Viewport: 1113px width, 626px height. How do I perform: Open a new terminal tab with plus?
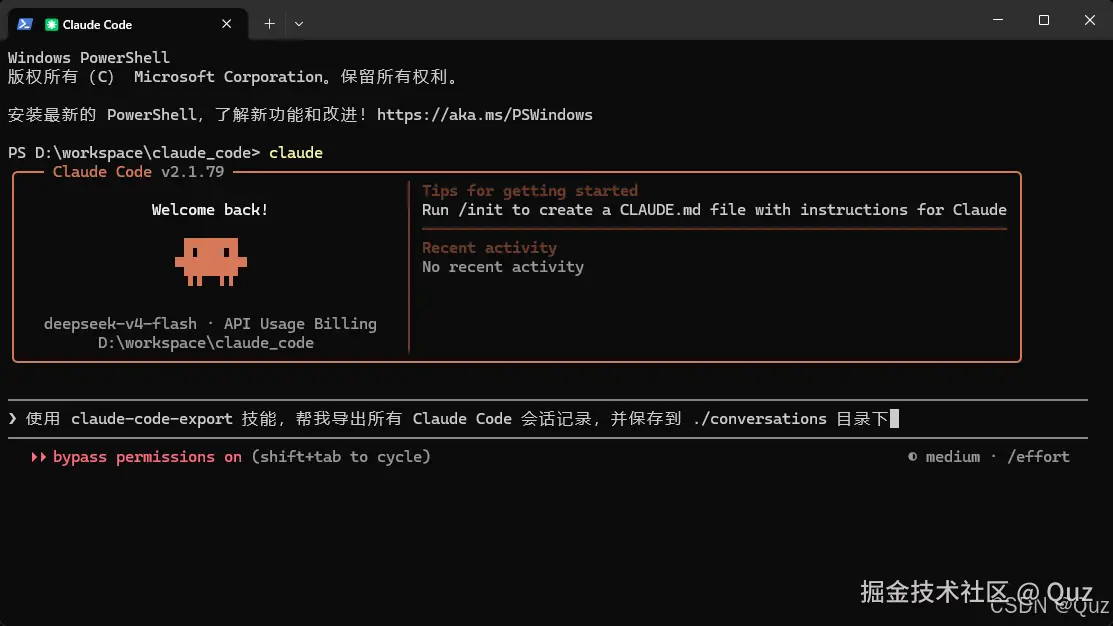pos(269,24)
